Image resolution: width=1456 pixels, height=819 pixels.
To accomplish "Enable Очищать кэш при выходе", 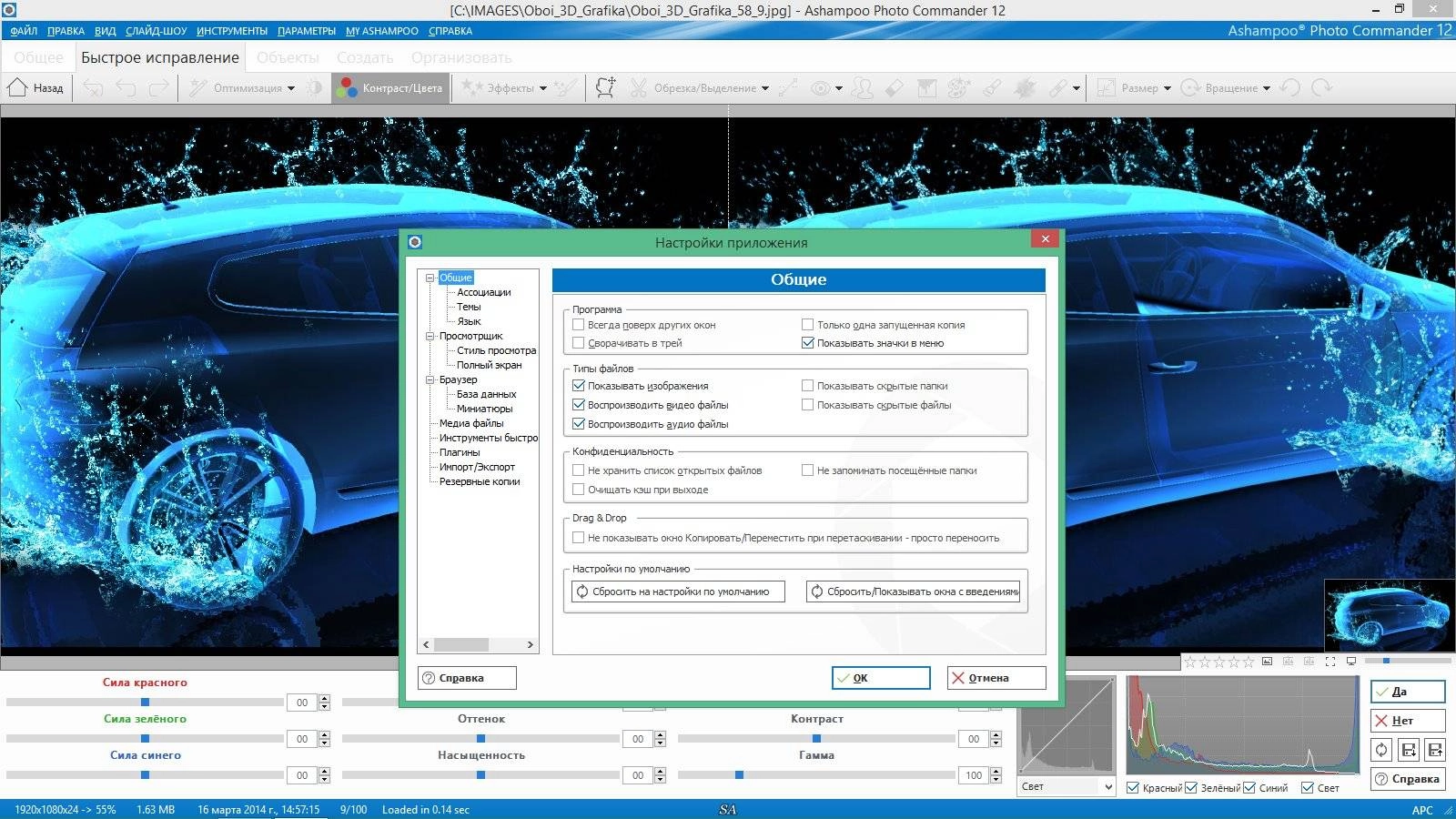I will [578, 490].
